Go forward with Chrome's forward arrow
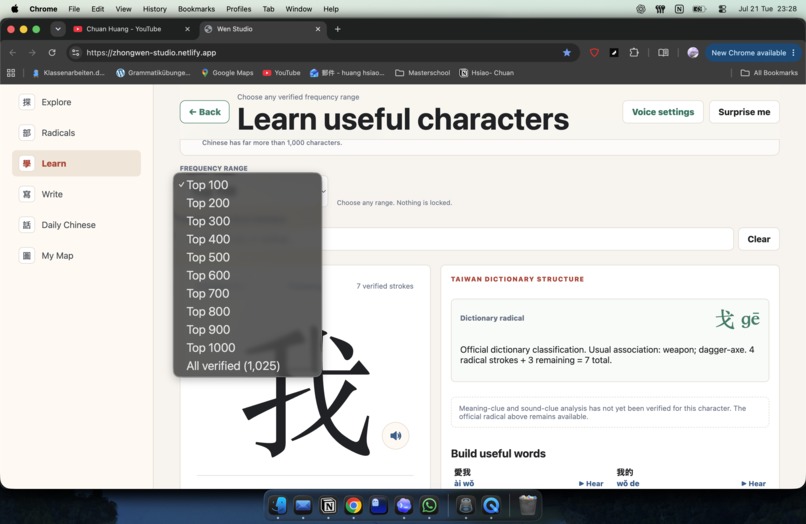 pos(32,52)
